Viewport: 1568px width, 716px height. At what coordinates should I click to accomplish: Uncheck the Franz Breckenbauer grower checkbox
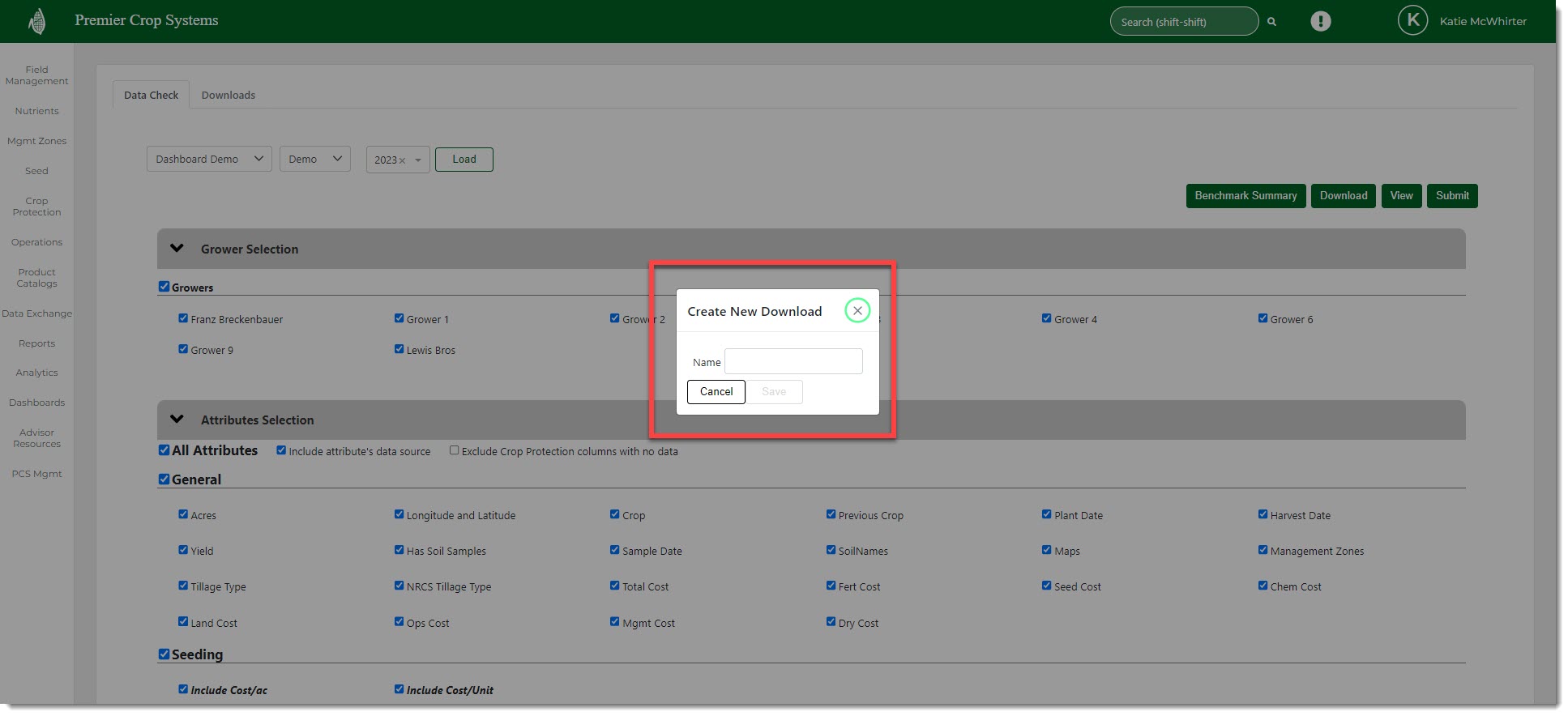pyautogui.click(x=183, y=318)
